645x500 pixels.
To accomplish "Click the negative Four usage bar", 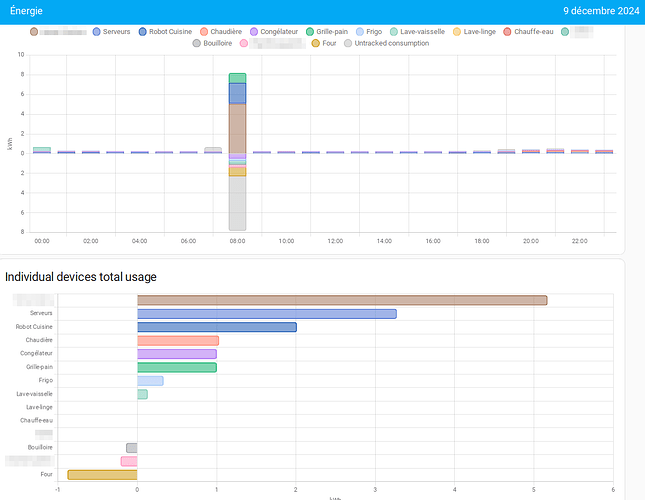I will click(102, 475).
